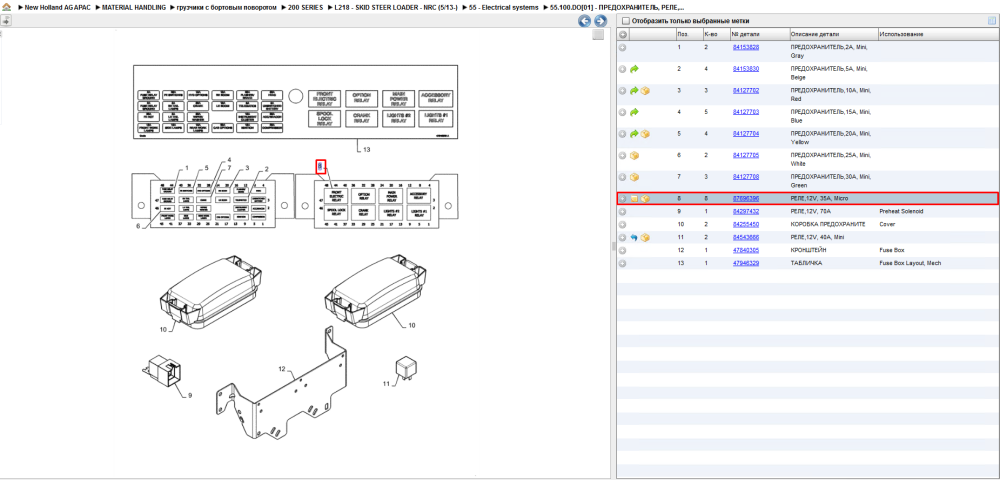Screen dimensions: 1000x480
Task: Sort by 'Описание детали' column header
Action: [832, 34]
